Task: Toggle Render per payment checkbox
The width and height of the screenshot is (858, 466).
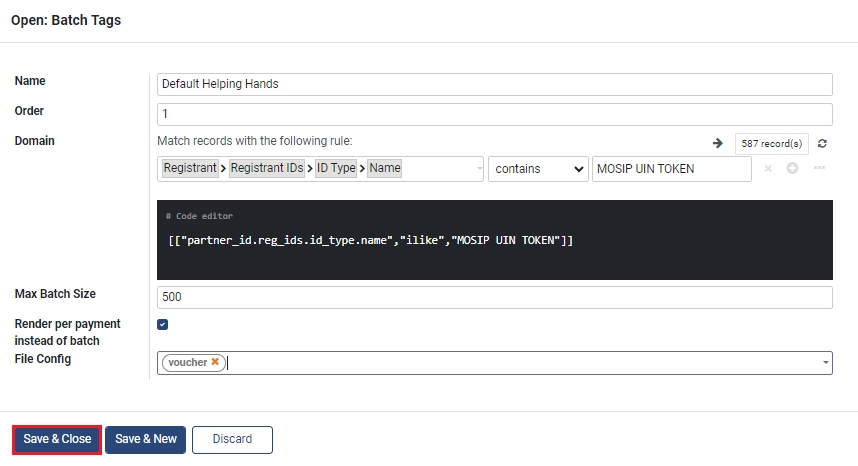Action: coord(163,325)
